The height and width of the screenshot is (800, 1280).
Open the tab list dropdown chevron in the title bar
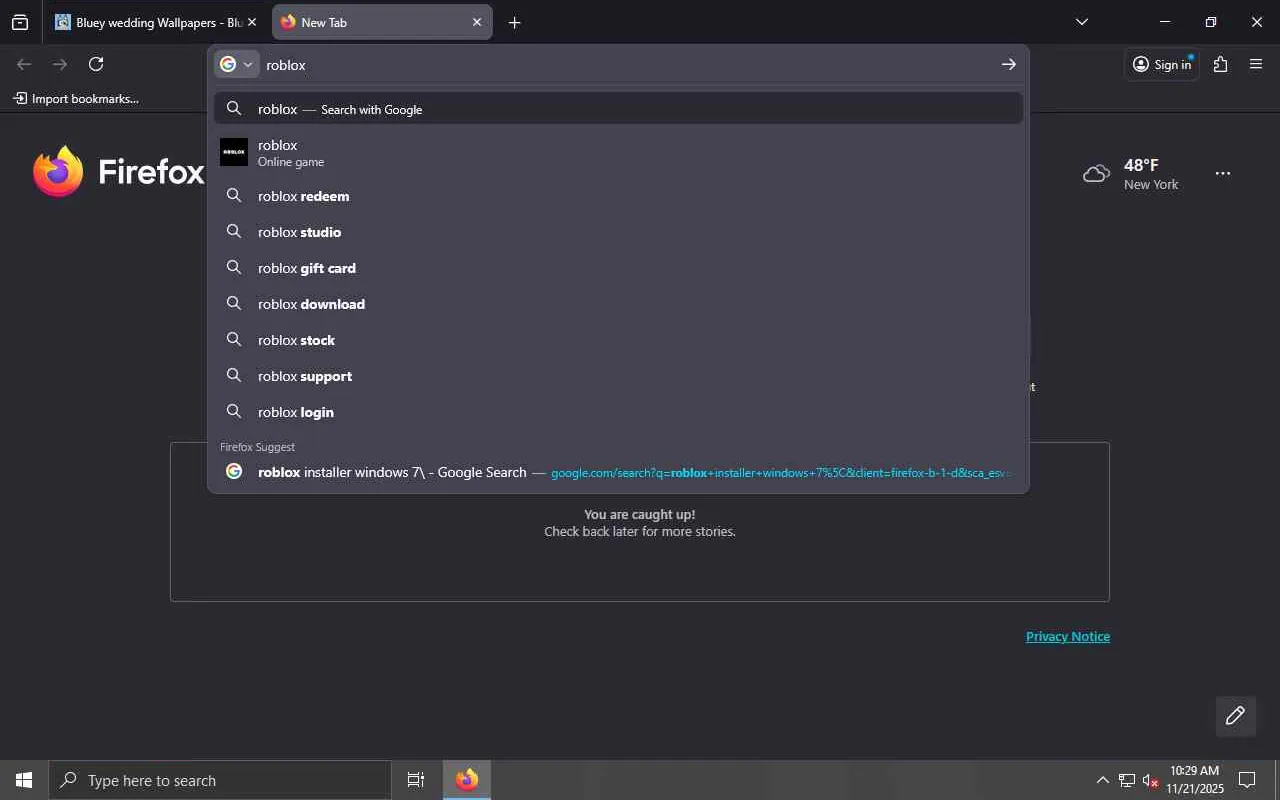(x=1081, y=22)
